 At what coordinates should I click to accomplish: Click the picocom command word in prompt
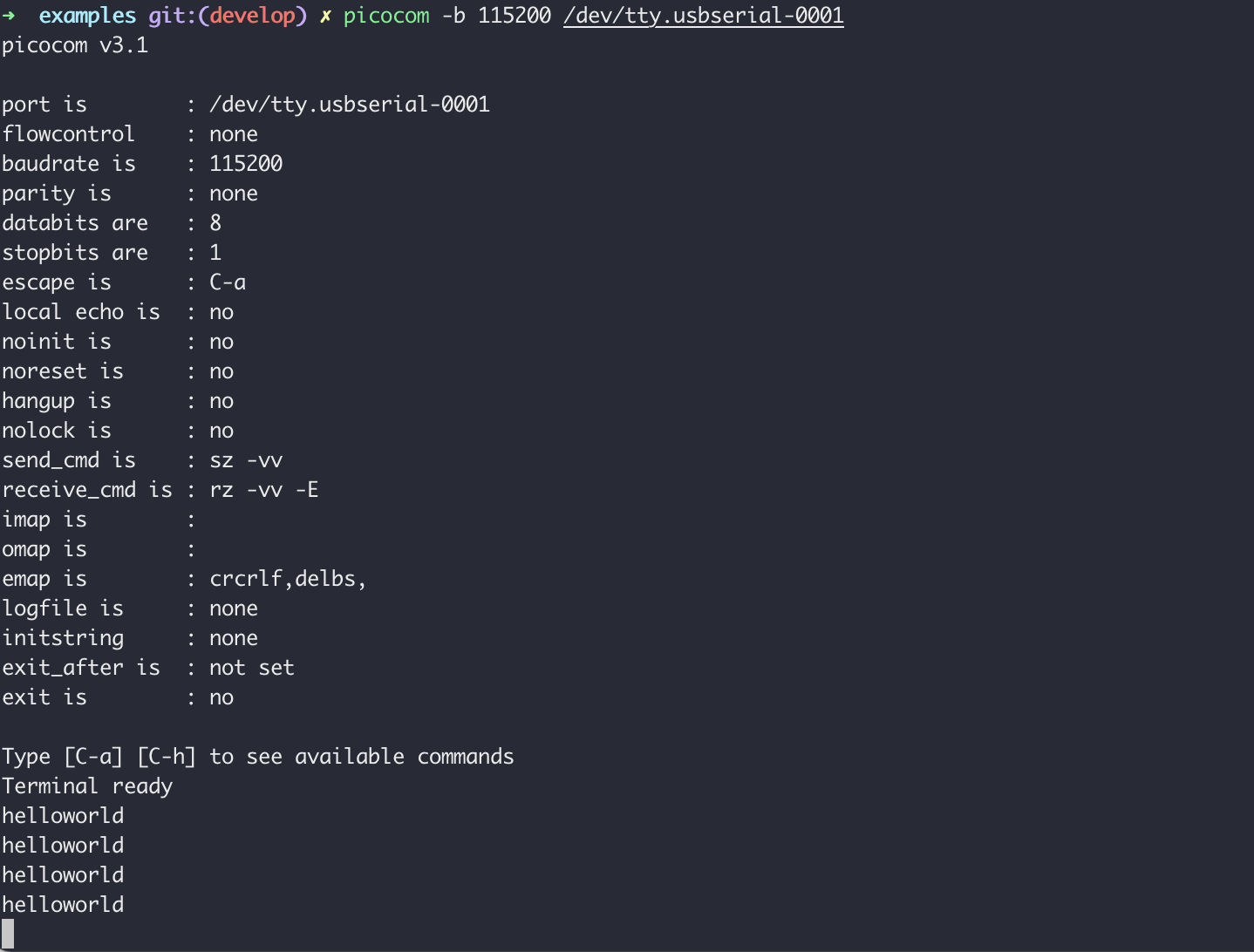pos(386,16)
